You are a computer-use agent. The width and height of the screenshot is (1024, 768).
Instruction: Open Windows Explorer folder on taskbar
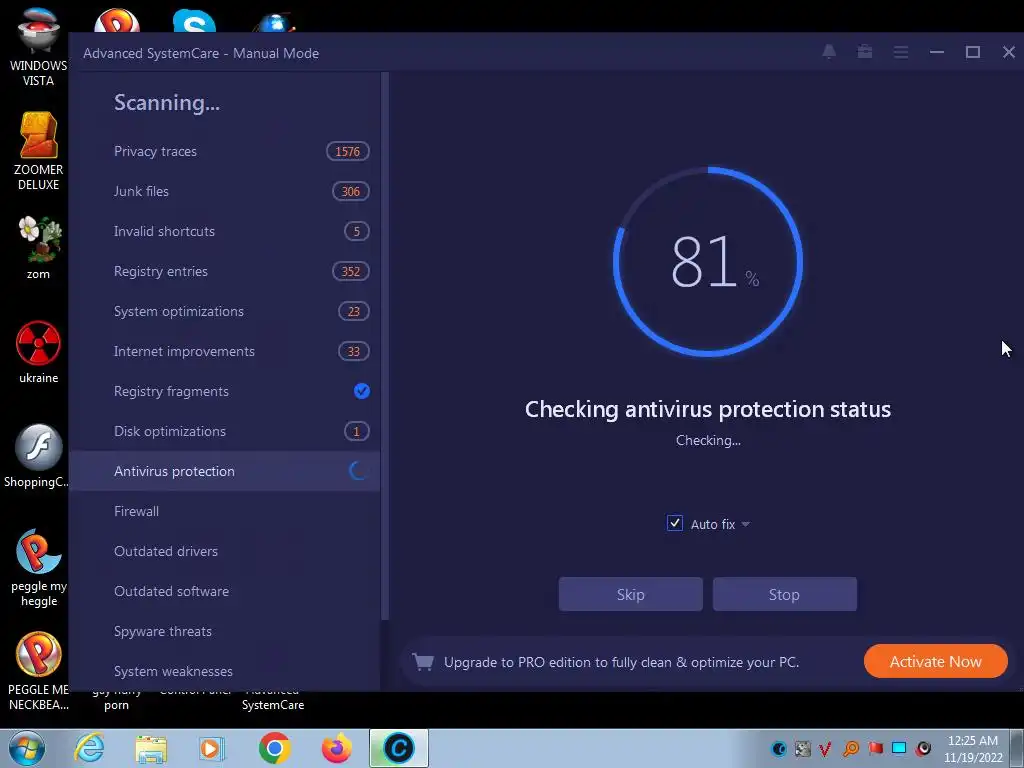(x=152, y=748)
